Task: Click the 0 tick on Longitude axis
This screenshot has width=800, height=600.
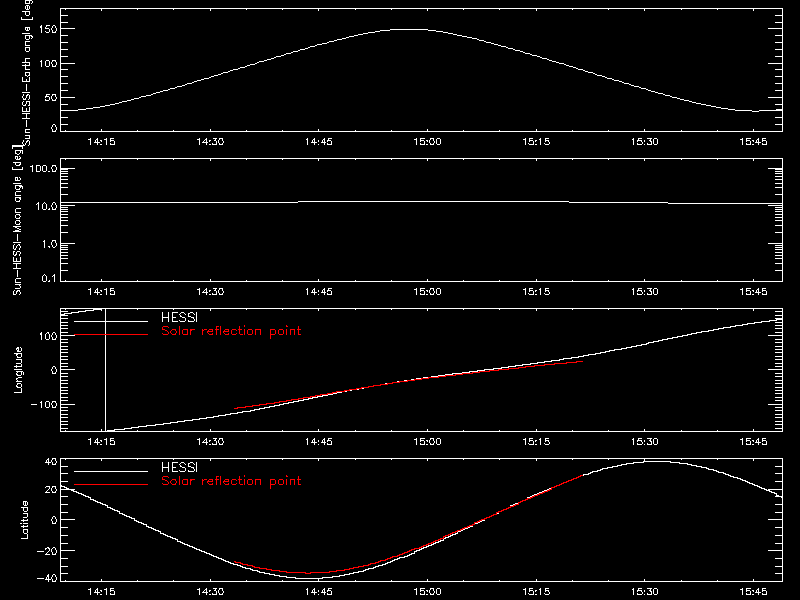Action: [x=54, y=370]
